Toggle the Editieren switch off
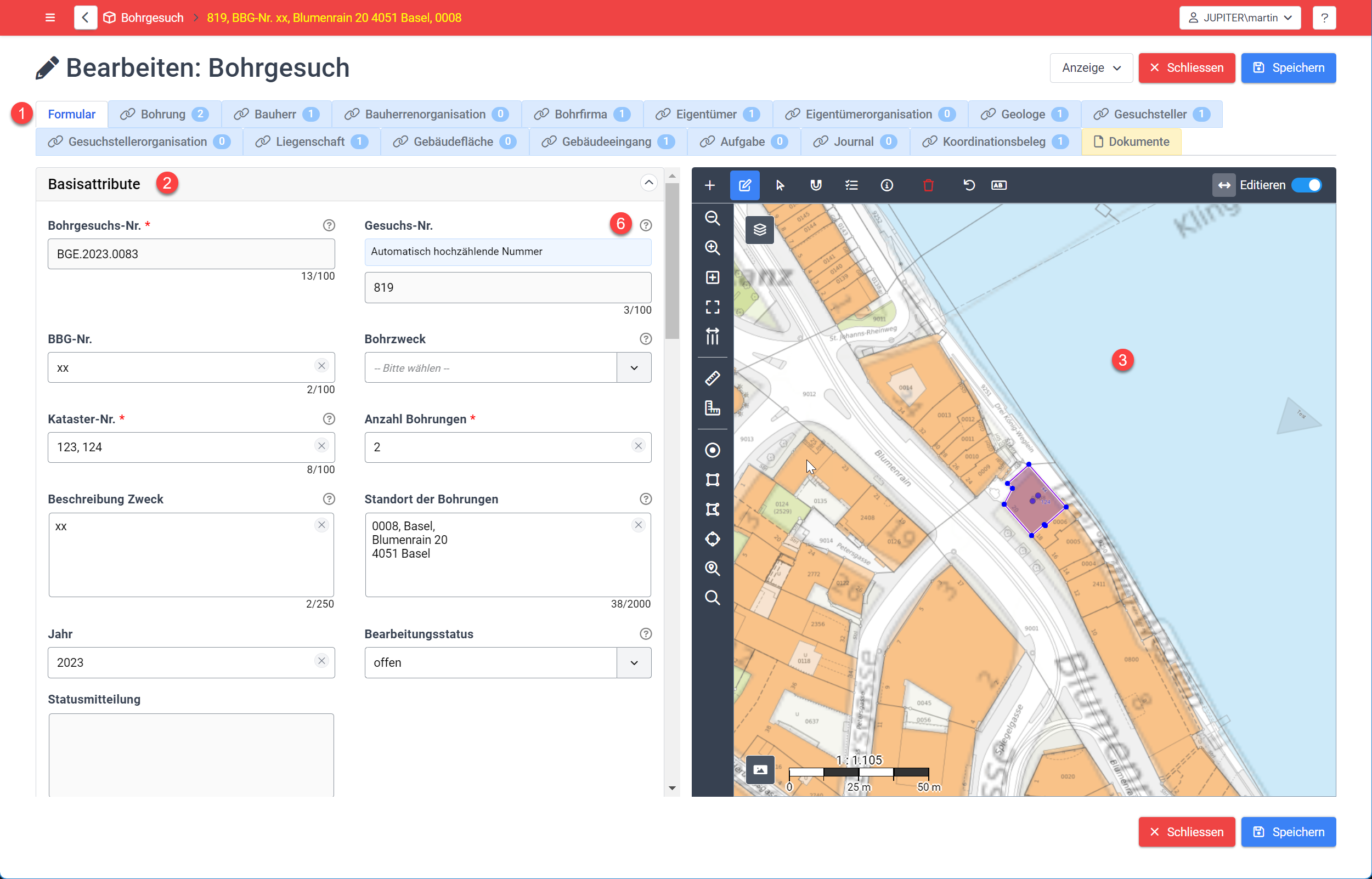This screenshot has width=1372, height=879. pos(1306,185)
